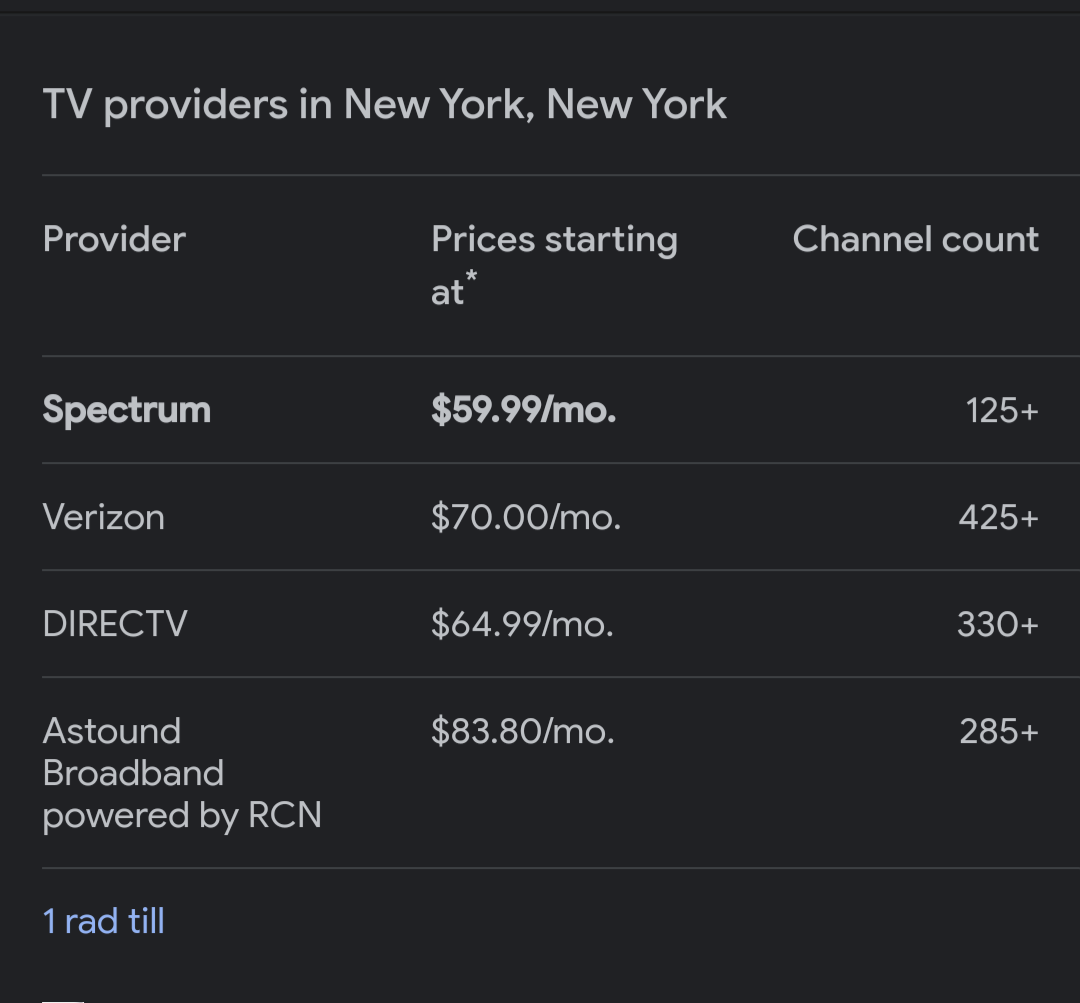
Task: Select the $70.00/mo. price cell
Action: click(x=526, y=517)
